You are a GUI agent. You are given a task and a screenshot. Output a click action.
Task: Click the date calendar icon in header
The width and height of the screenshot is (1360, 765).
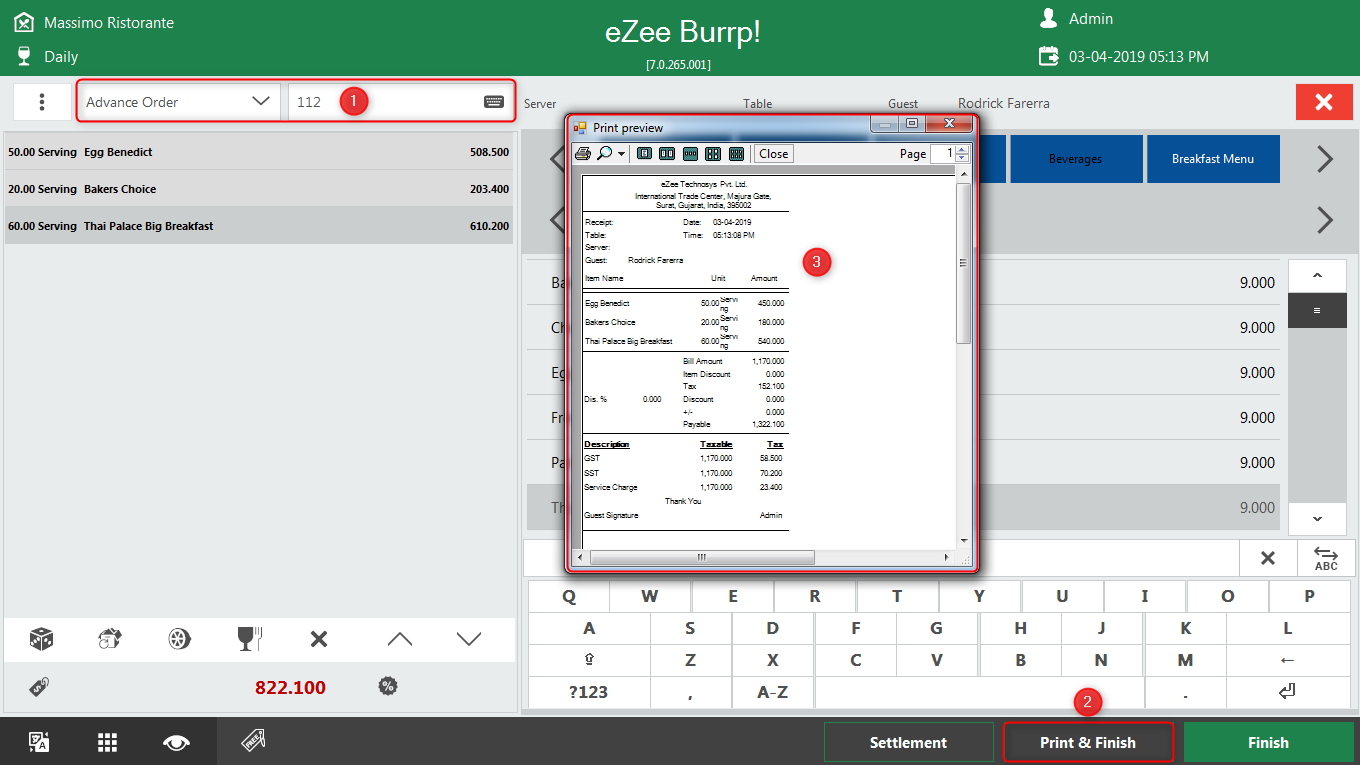click(x=1049, y=56)
